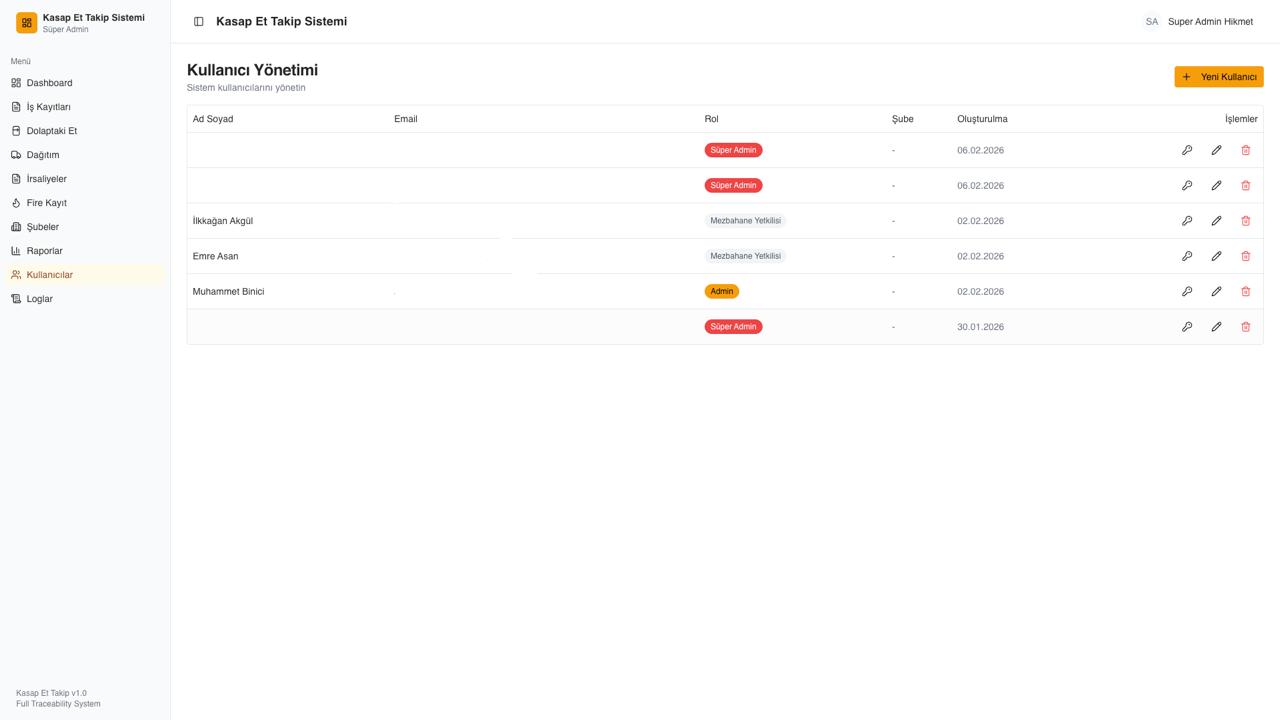Navigate to Dağıtım section

click(43, 155)
